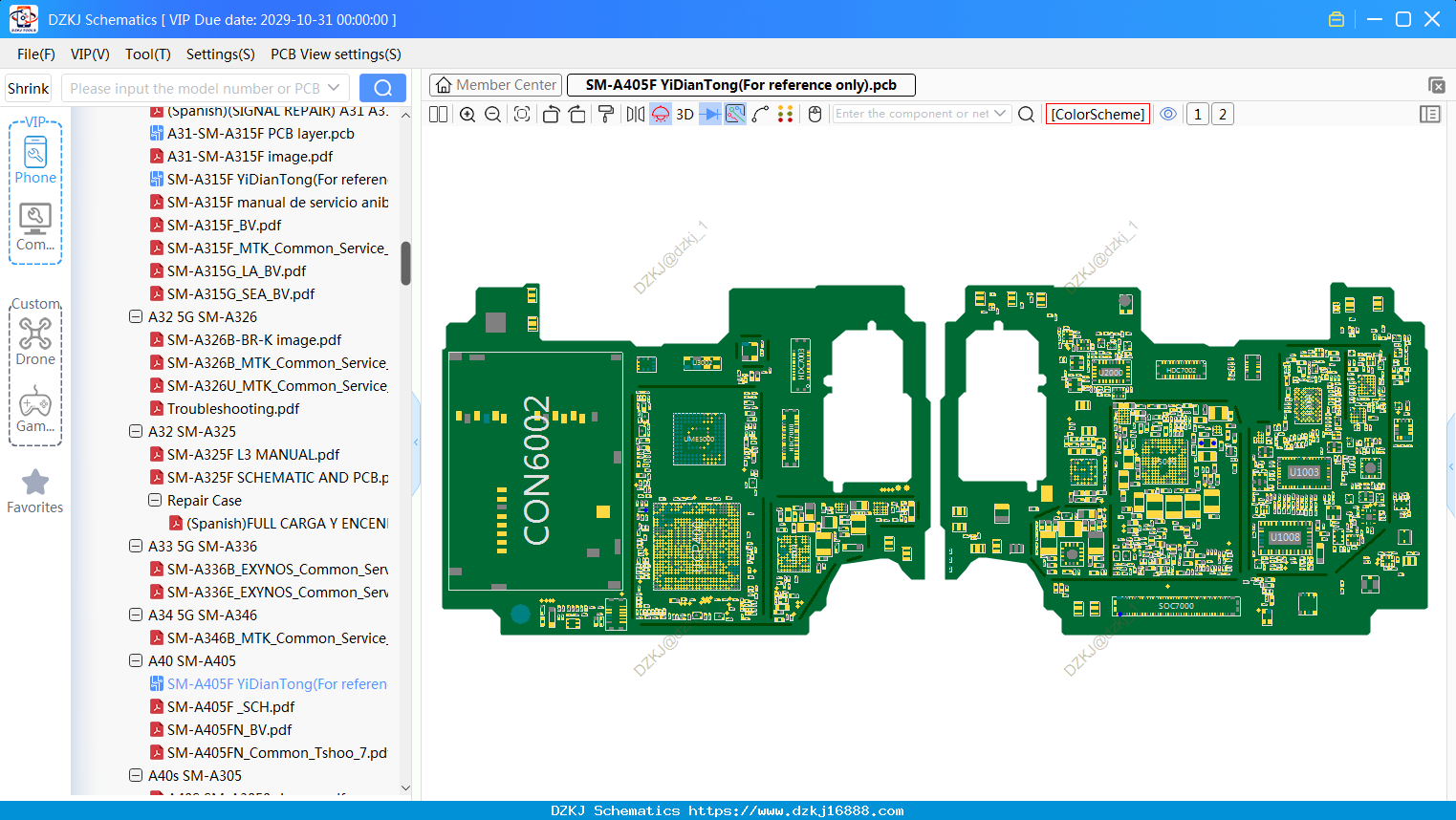
Task: Click the split view icon in PCB toolbar
Action: pyautogui.click(x=438, y=114)
